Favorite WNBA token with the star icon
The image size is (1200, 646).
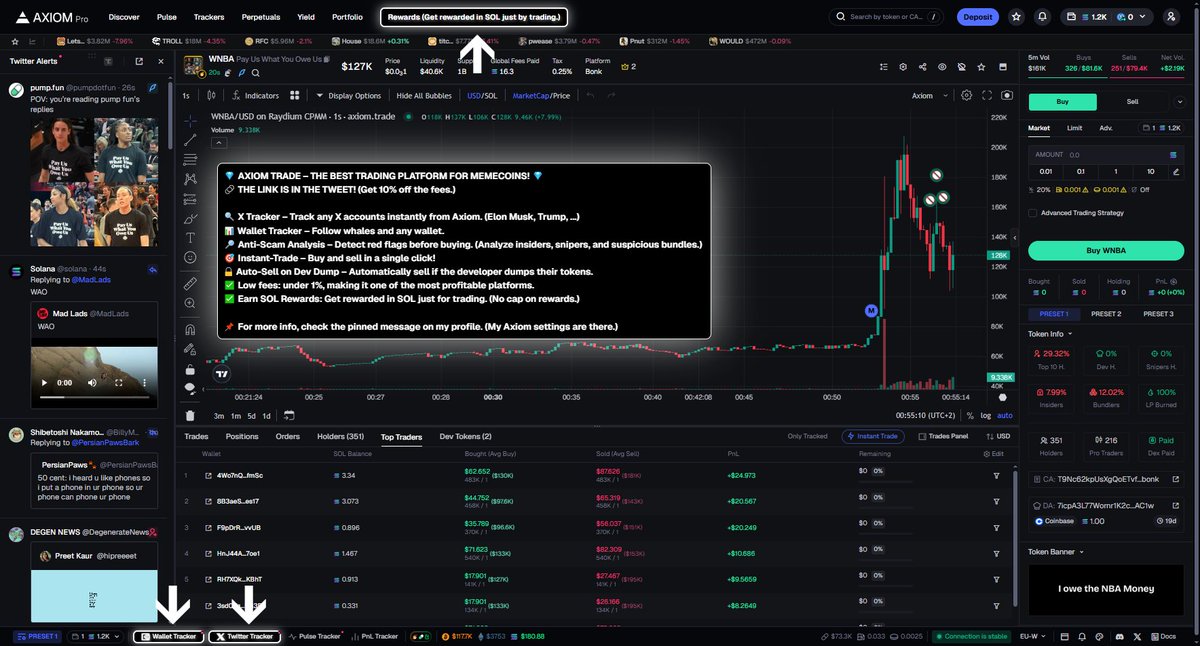980,67
